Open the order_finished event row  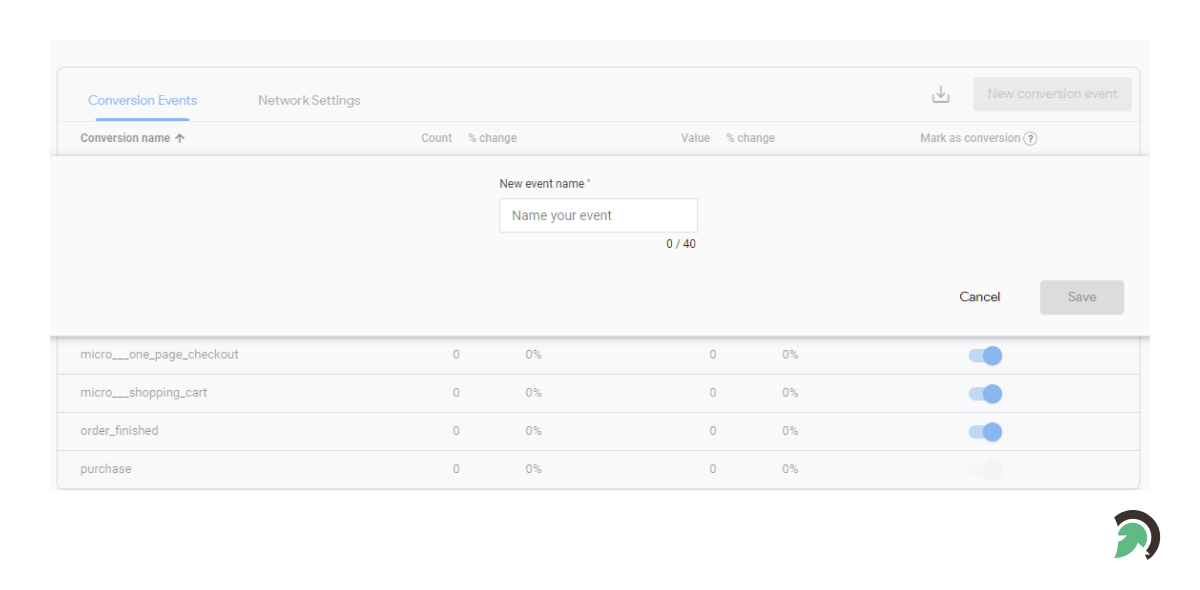119,431
